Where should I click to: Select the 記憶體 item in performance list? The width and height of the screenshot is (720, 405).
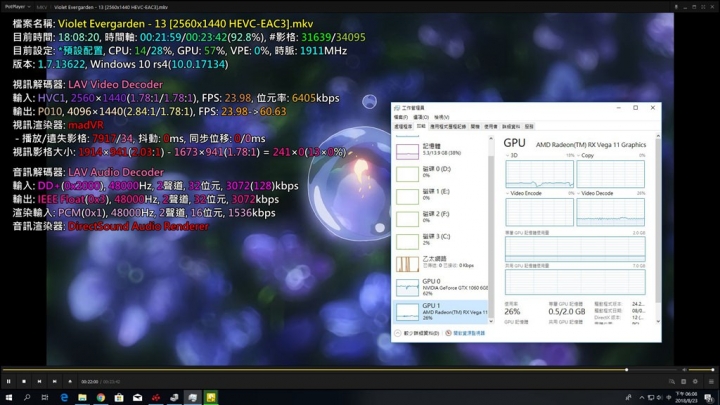pyautogui.click(x=441, y=151)
